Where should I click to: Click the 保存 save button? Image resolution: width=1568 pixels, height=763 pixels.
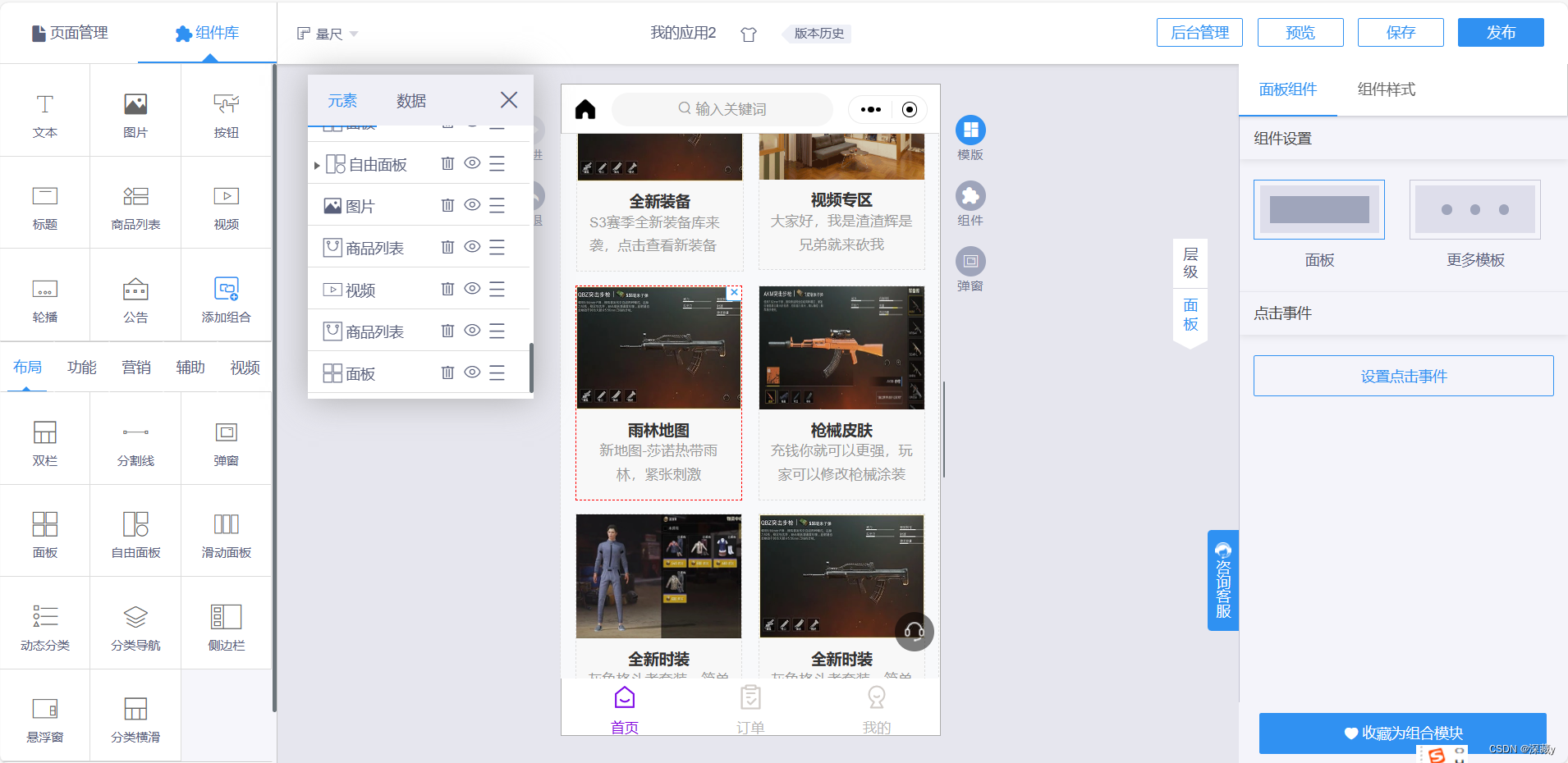(x=1401, y=33)
